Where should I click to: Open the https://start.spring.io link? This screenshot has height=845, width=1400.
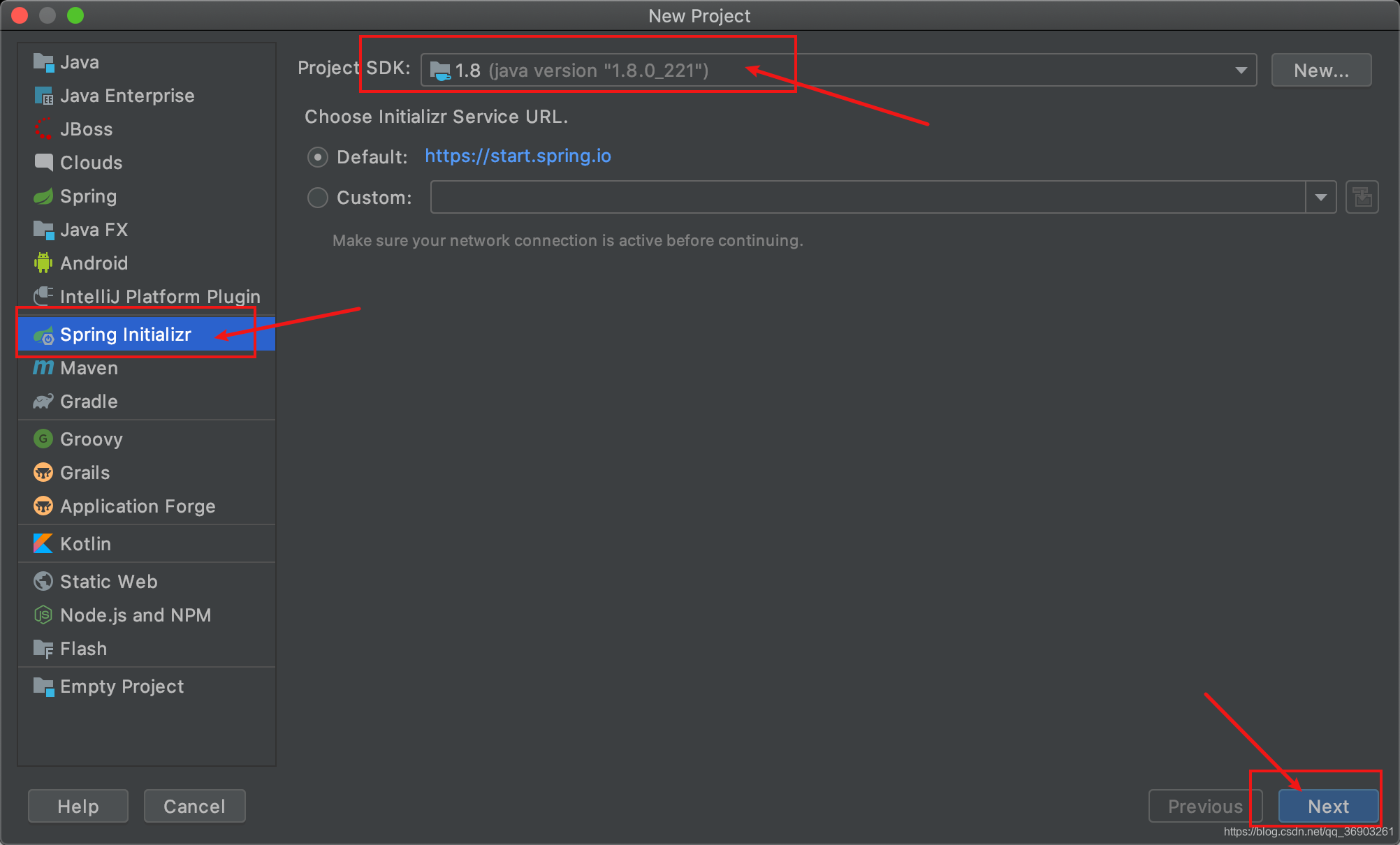518,156
